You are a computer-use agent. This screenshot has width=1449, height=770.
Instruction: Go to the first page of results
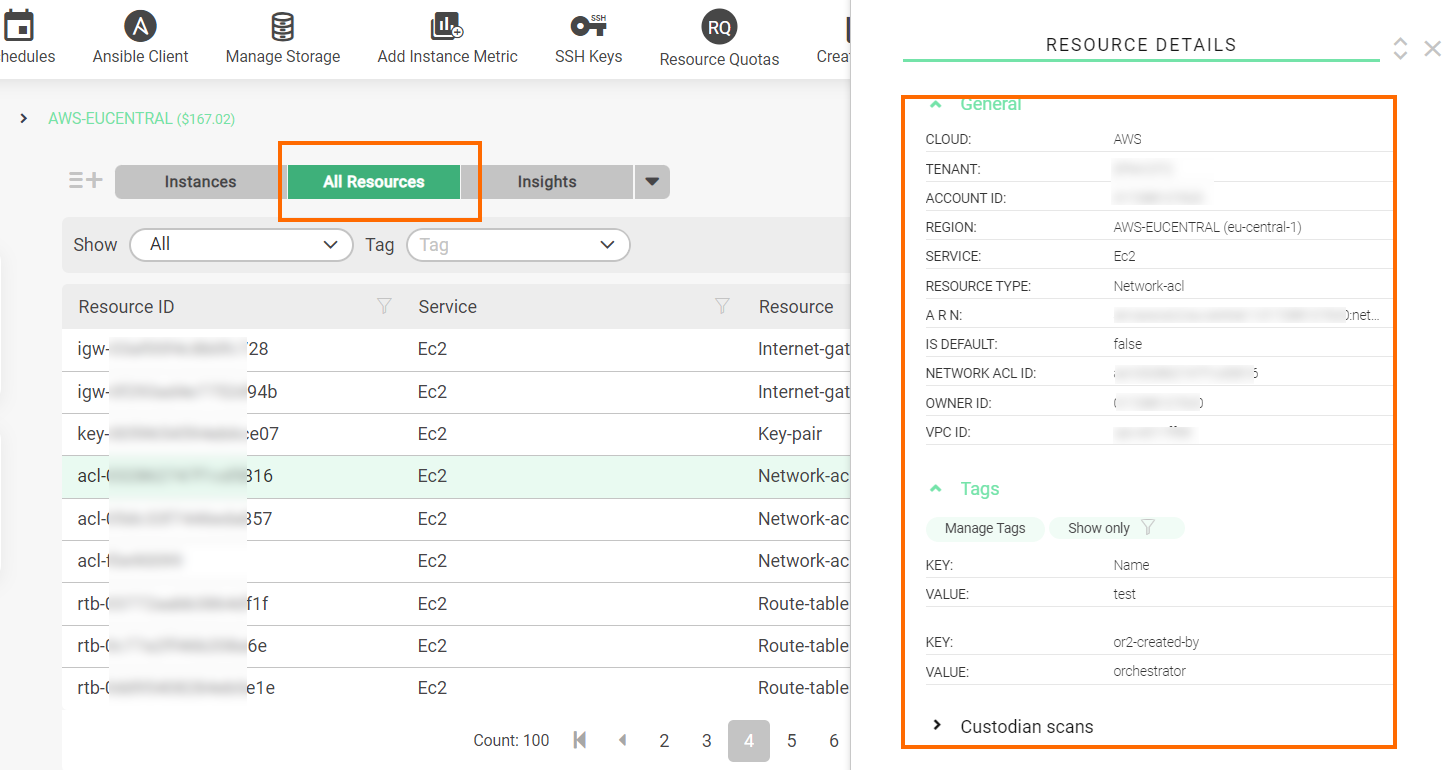tap(580, 741)
